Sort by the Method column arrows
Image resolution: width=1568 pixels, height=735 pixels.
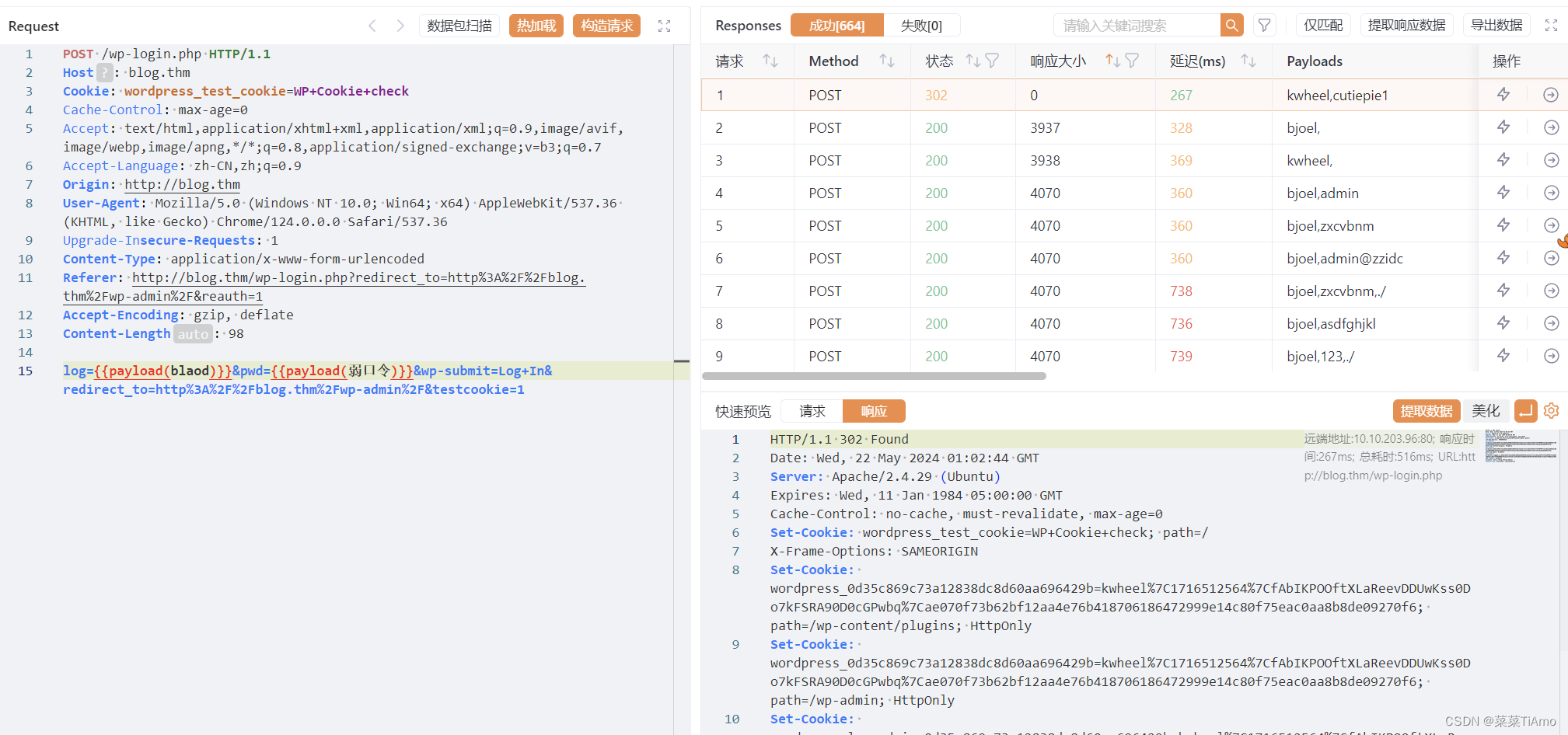(887, 61)
